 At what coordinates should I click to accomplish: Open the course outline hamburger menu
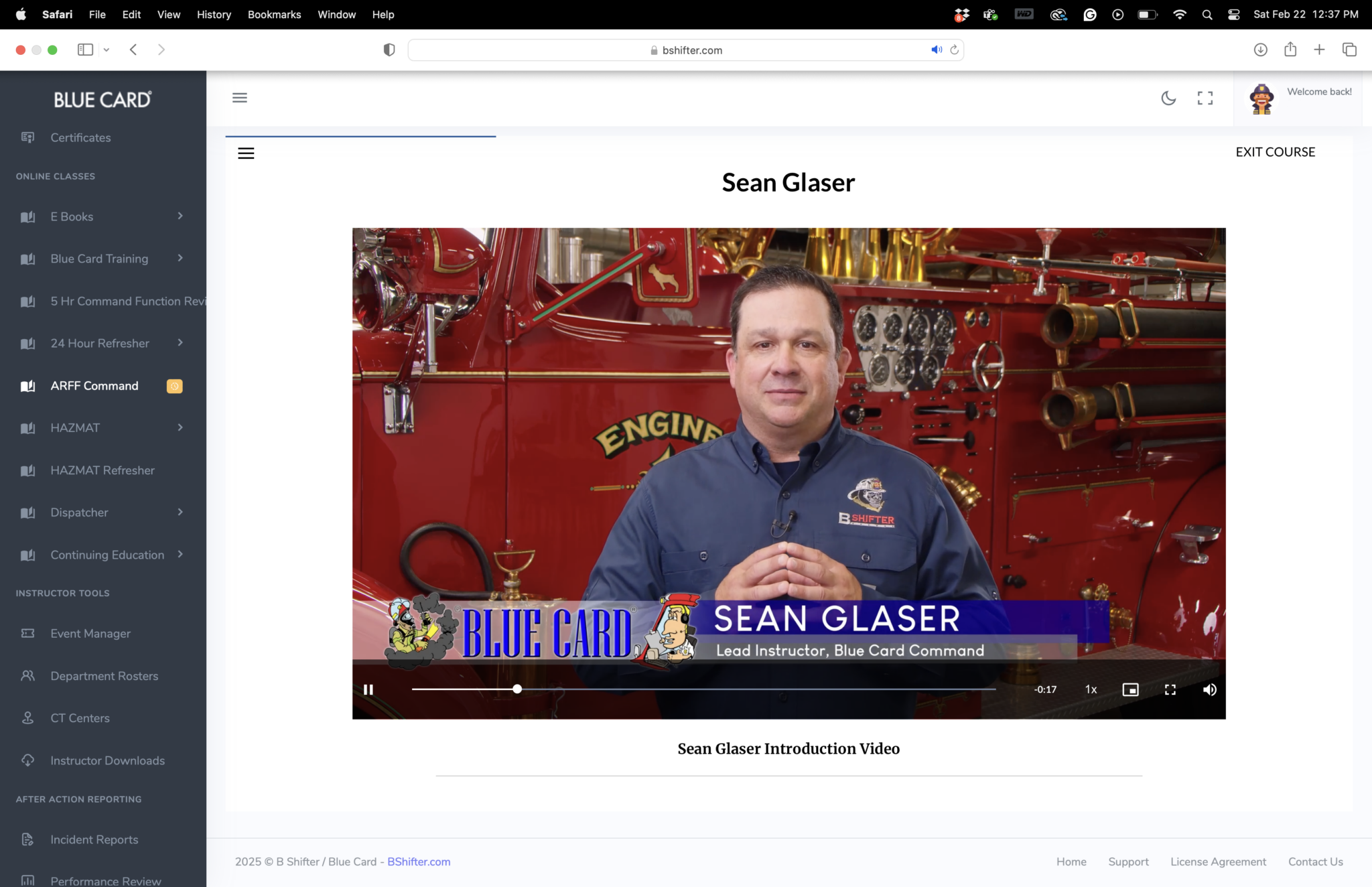pos(246,153)
